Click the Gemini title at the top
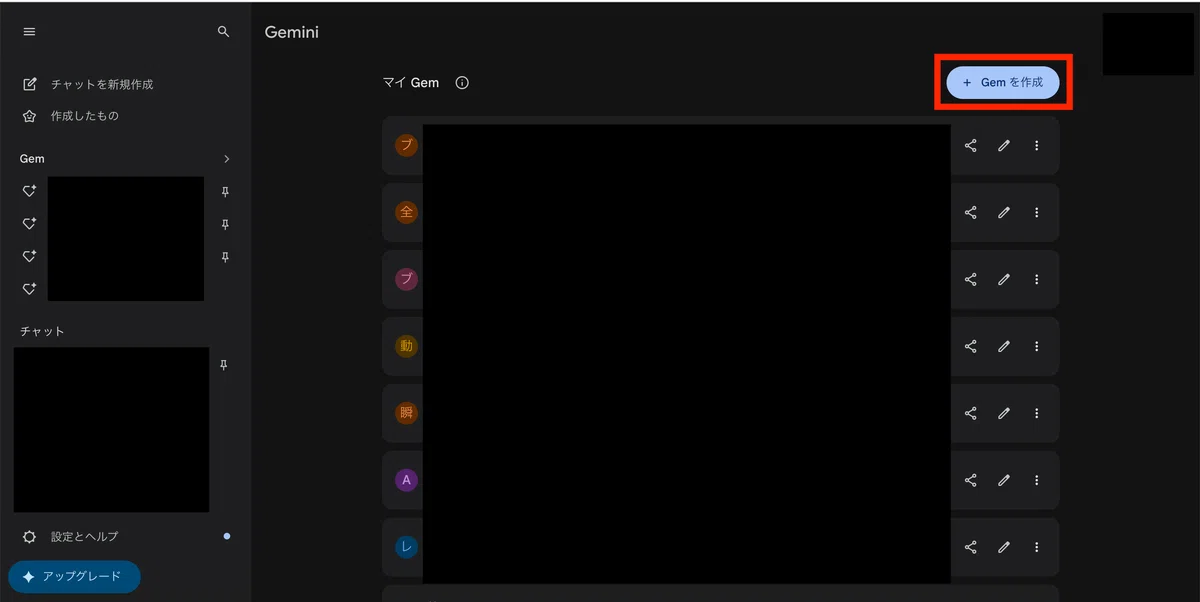1200x602 pixels. 292,33
